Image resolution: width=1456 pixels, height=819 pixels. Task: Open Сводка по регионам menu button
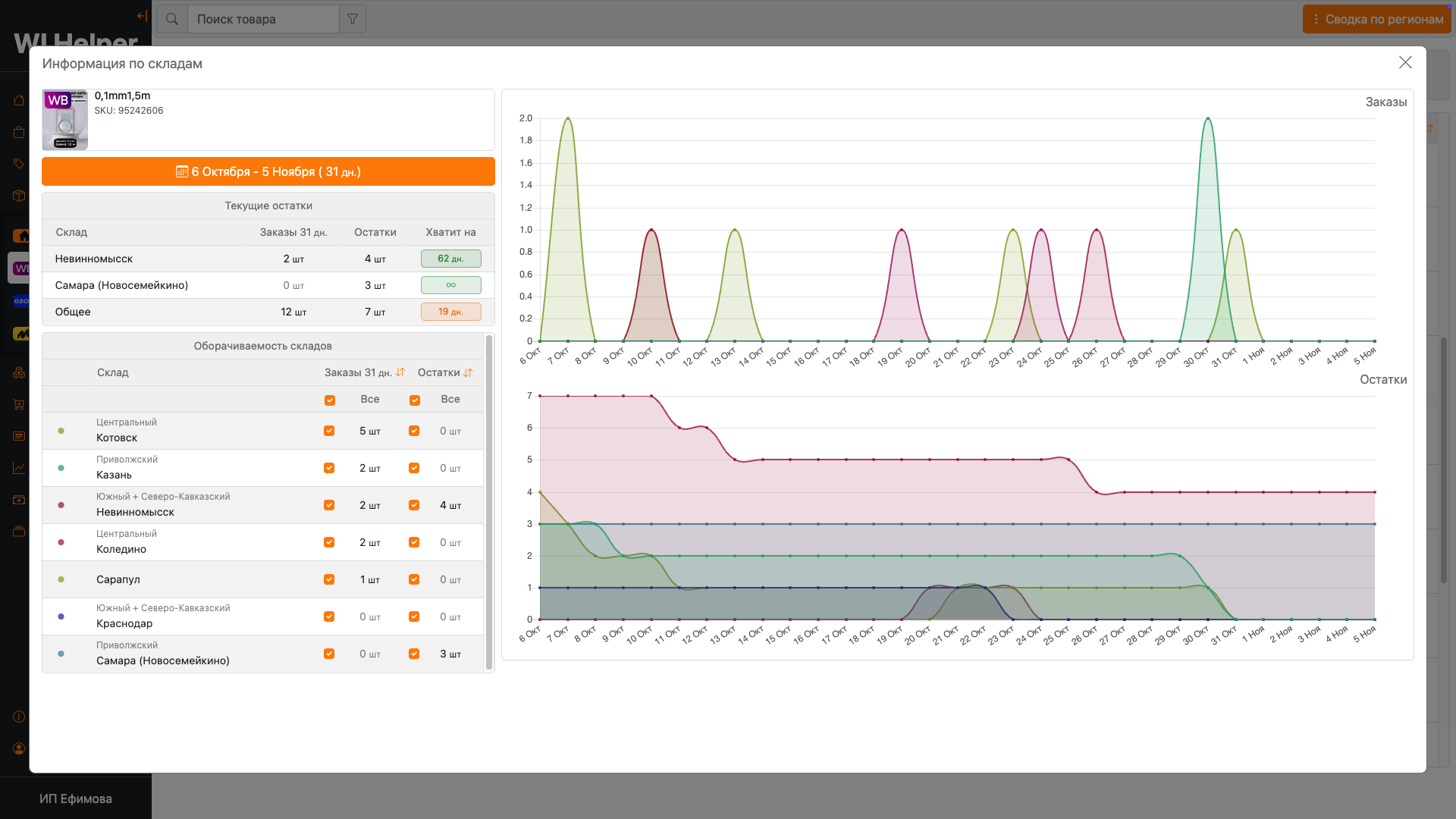point(1376,19)
